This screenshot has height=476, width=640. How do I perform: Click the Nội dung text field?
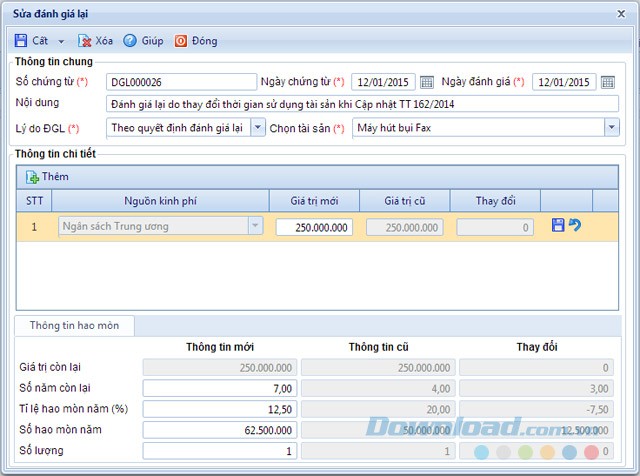(361, 104)
